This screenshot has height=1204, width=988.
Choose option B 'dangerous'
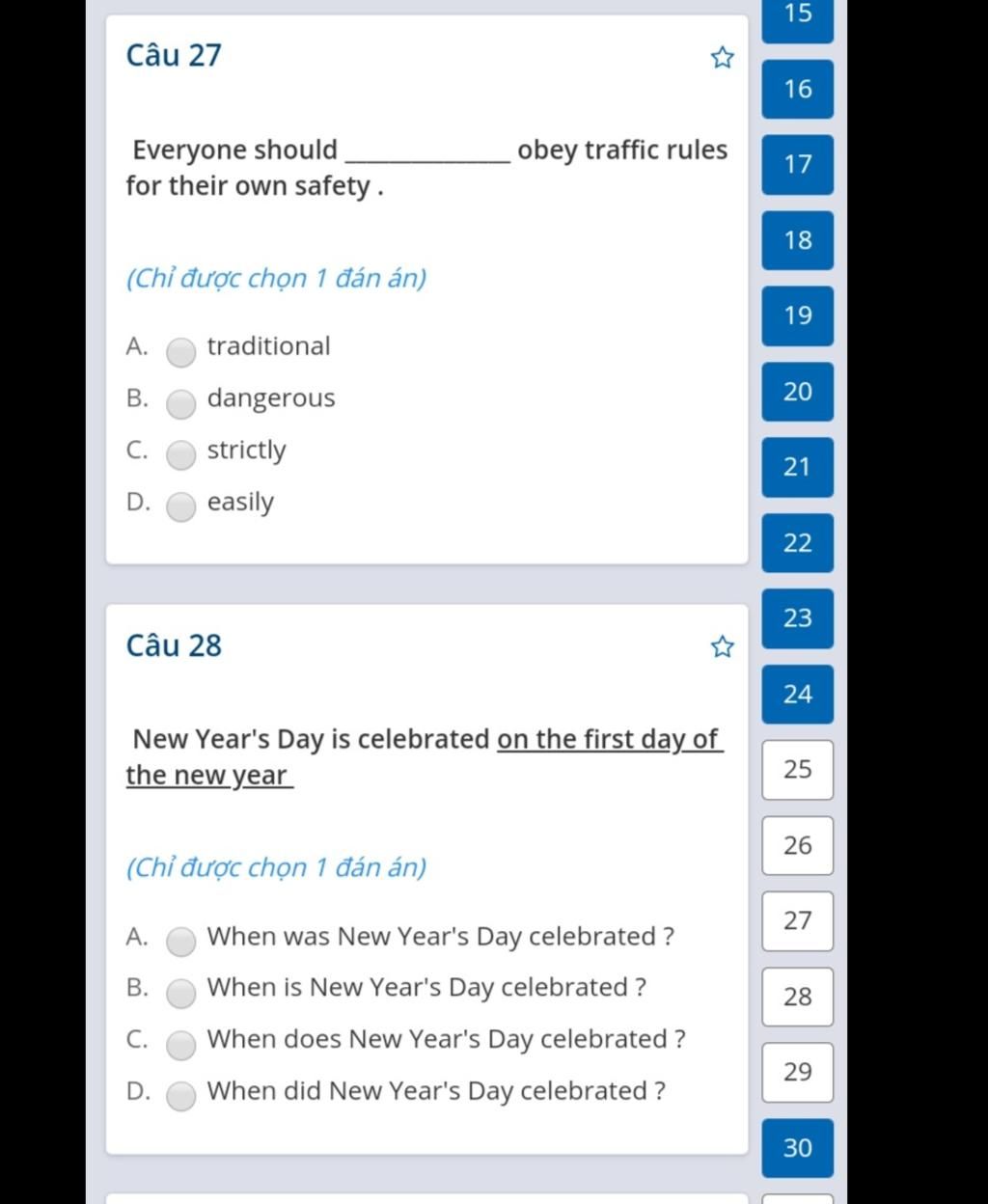(x=180, y=405)
